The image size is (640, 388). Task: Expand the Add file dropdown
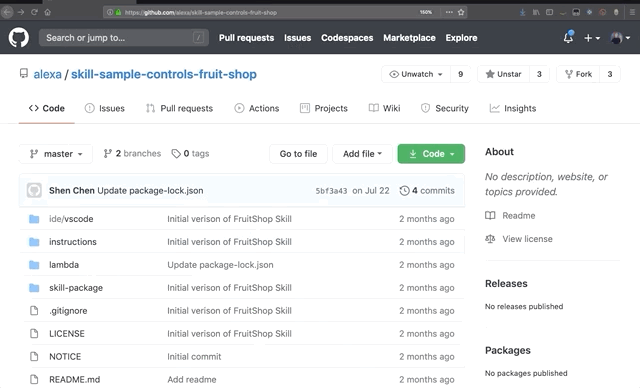coord(362,154)
